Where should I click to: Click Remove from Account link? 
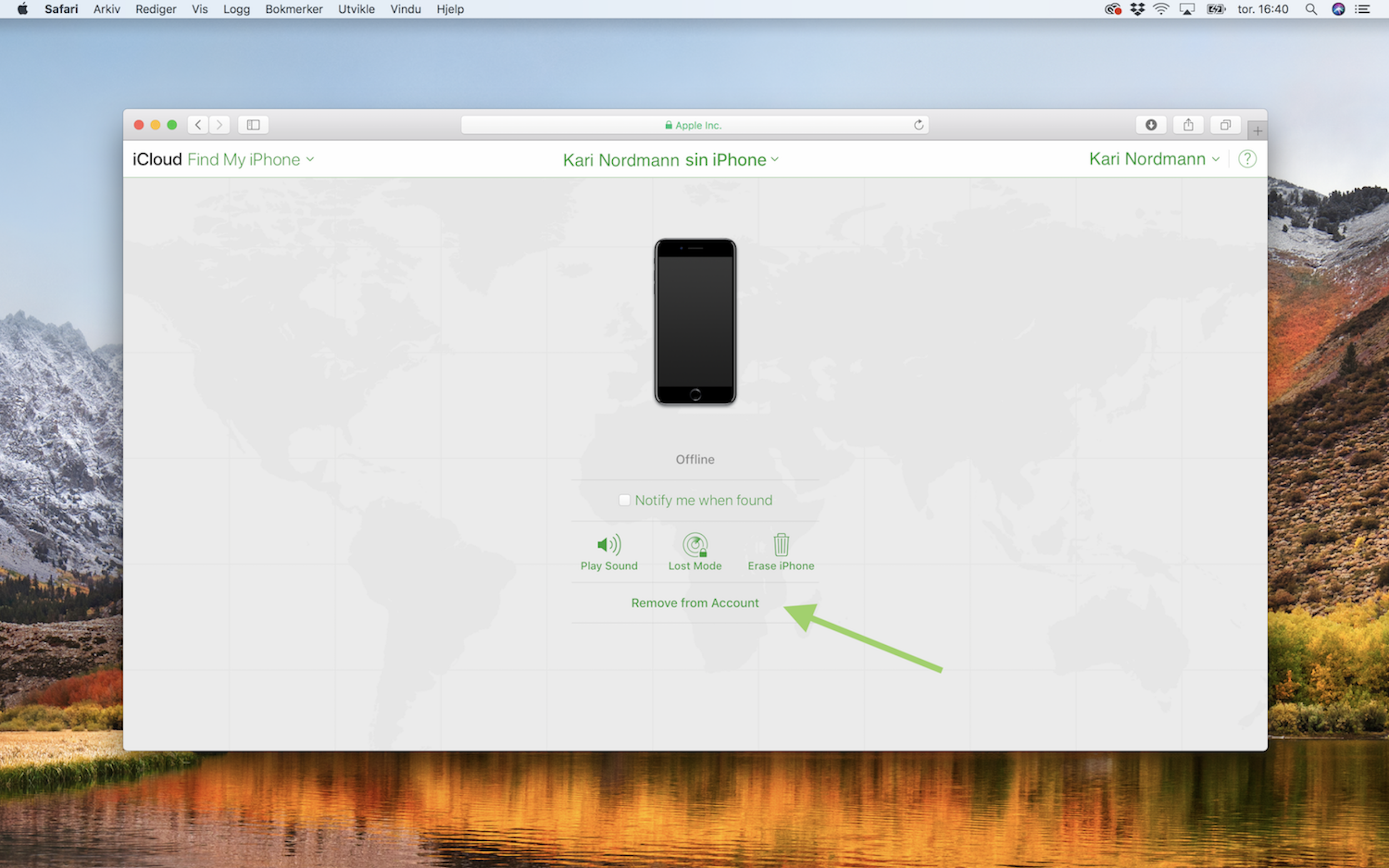(695, 603)
